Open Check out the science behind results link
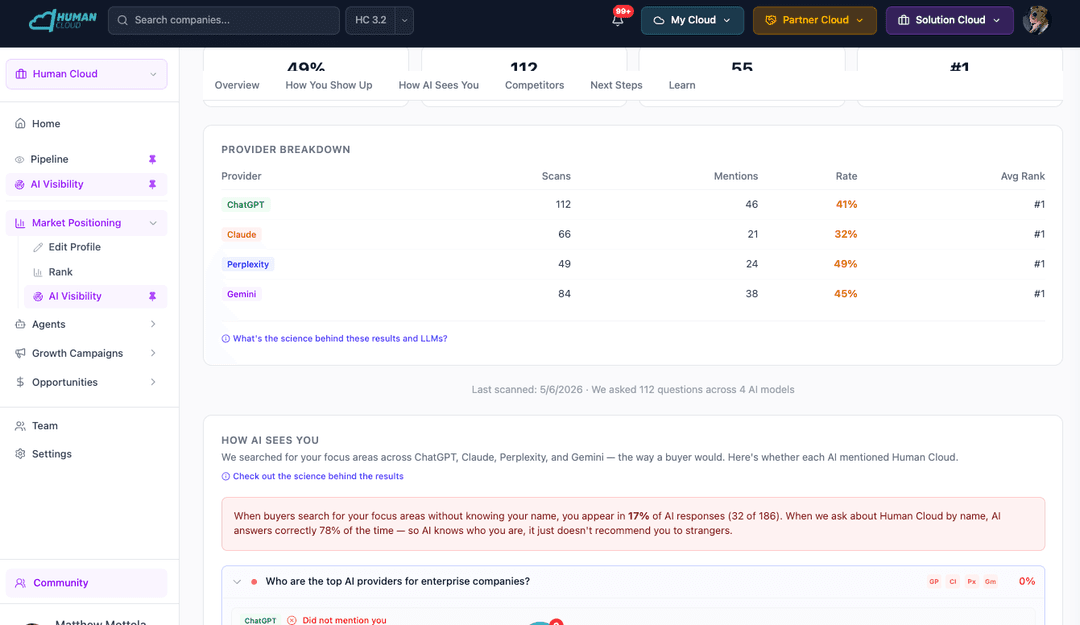The height and width of the screenshot is (625, 1080). point(313,476)
